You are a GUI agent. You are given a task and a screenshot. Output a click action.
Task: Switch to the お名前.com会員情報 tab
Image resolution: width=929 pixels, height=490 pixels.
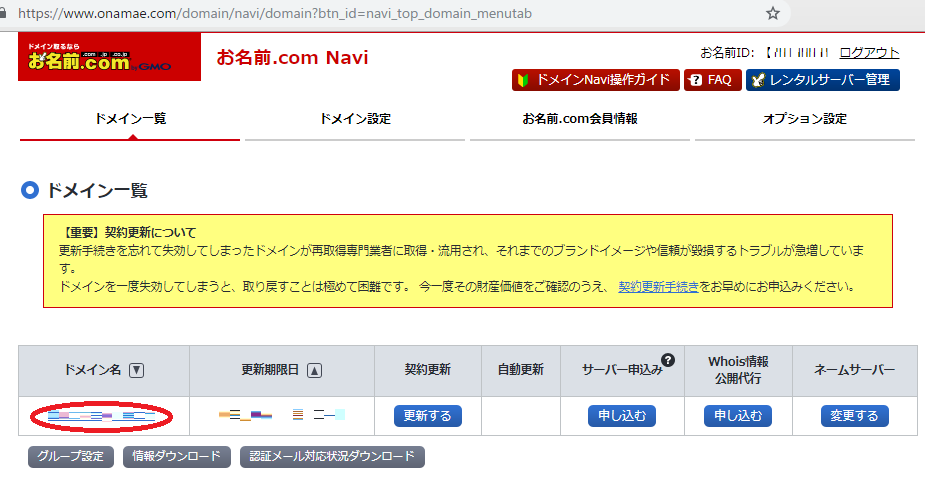pyautogui.click(x=579, y=119)
